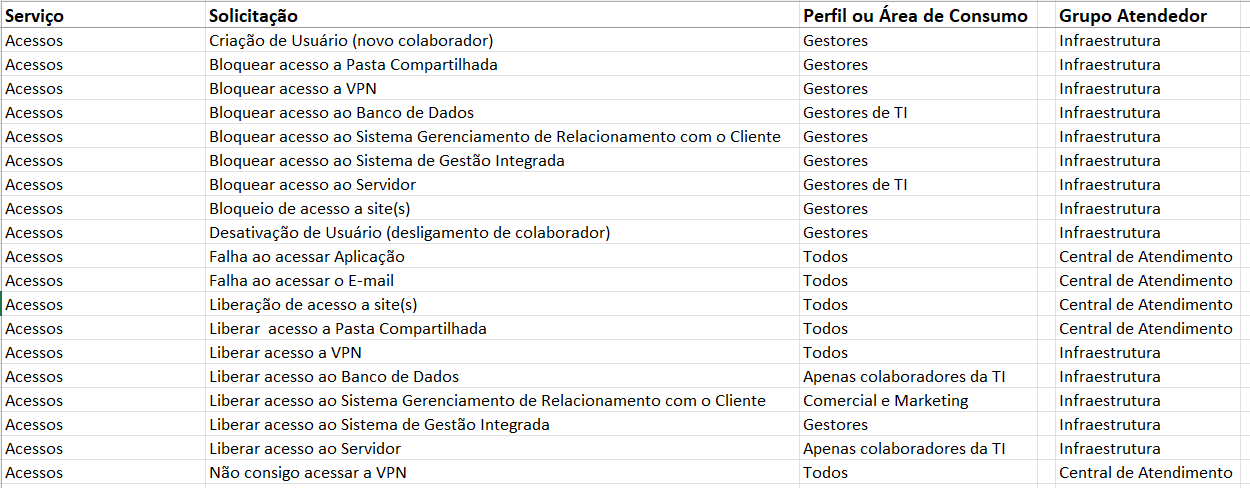The width and height of the screenshot is (1250, 488).
Task: Select the 'Bloquear acesso ao Banco de Dados' cell
Action: pyautogui.click(x=341, y=113)
